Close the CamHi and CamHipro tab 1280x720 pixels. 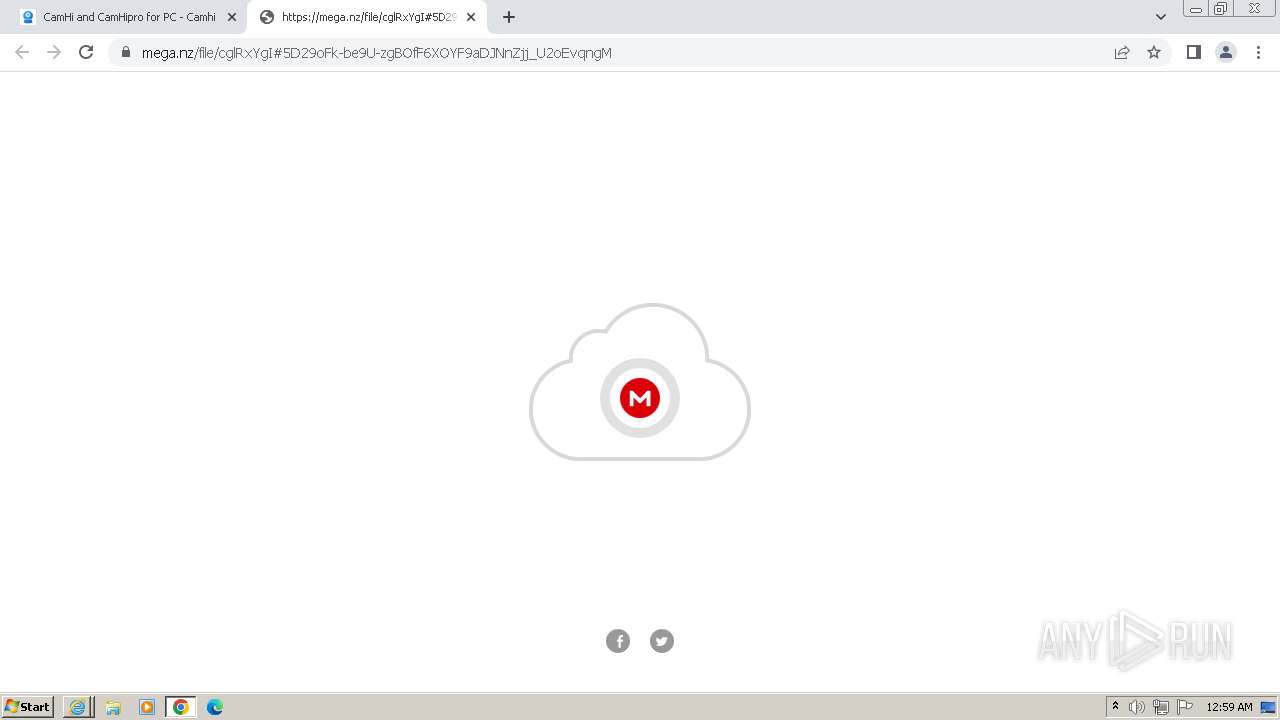(232, 17)
